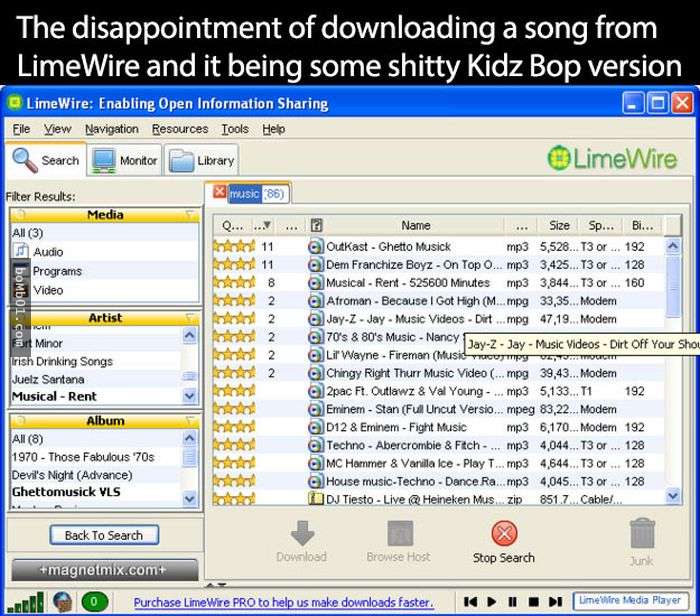The width and height of the screenshot is (700, 616).
Task: Sort results by Name column
Action: point(416,225)
